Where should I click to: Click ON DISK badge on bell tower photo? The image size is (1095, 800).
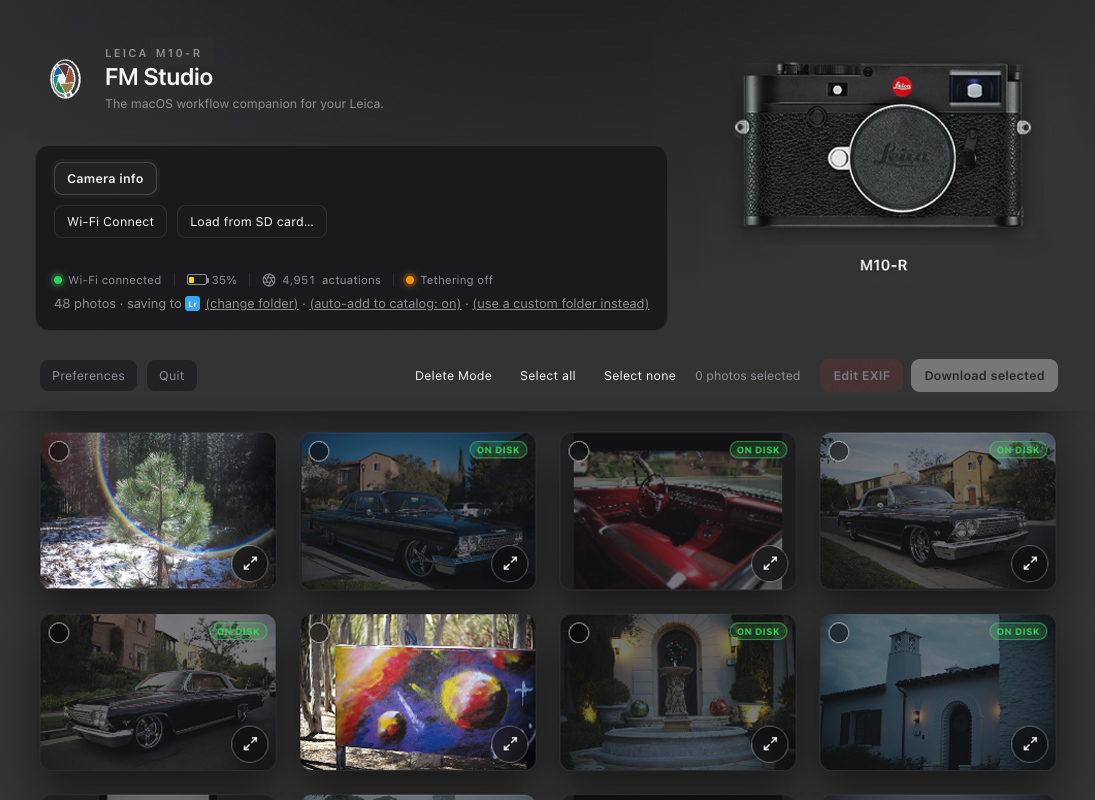[1017, 632]
